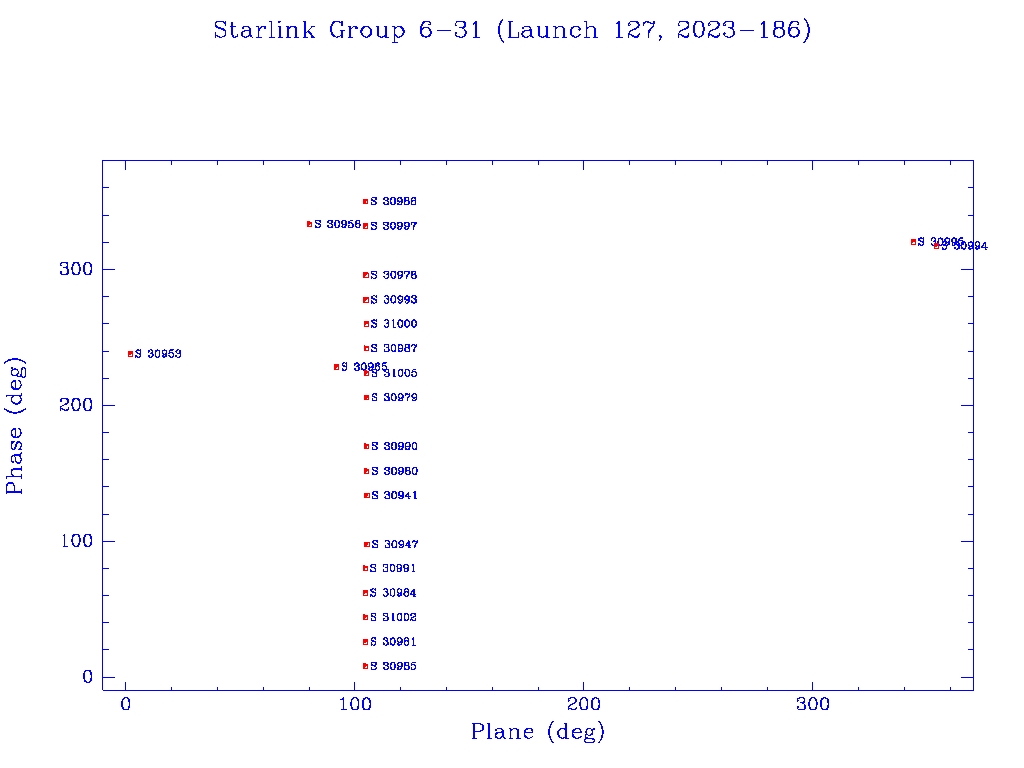1024x768 pixels.
Task: Click the x-axis tick label 300
Action: [812, 704]
